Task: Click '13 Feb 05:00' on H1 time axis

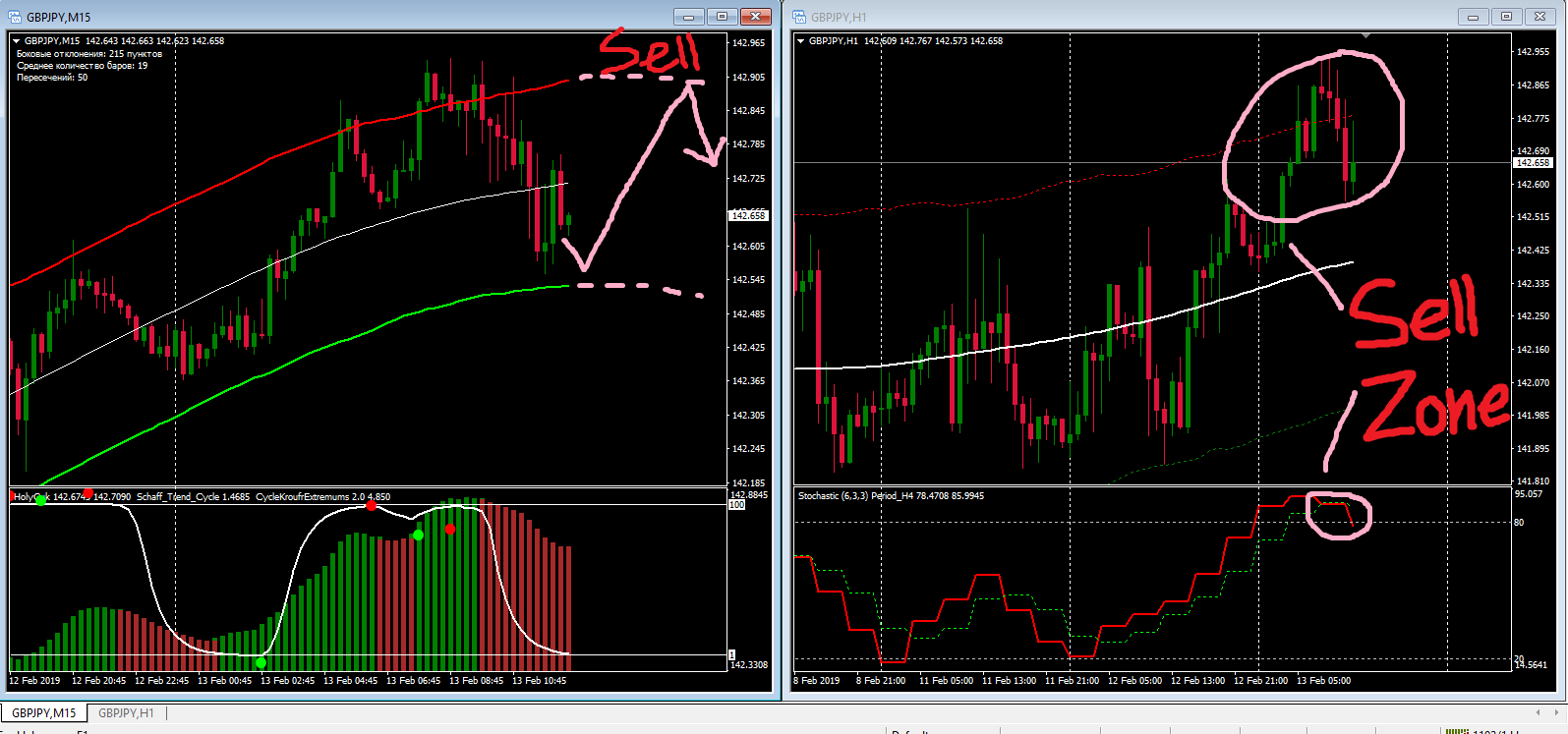Action: (x=1323, y=681)
